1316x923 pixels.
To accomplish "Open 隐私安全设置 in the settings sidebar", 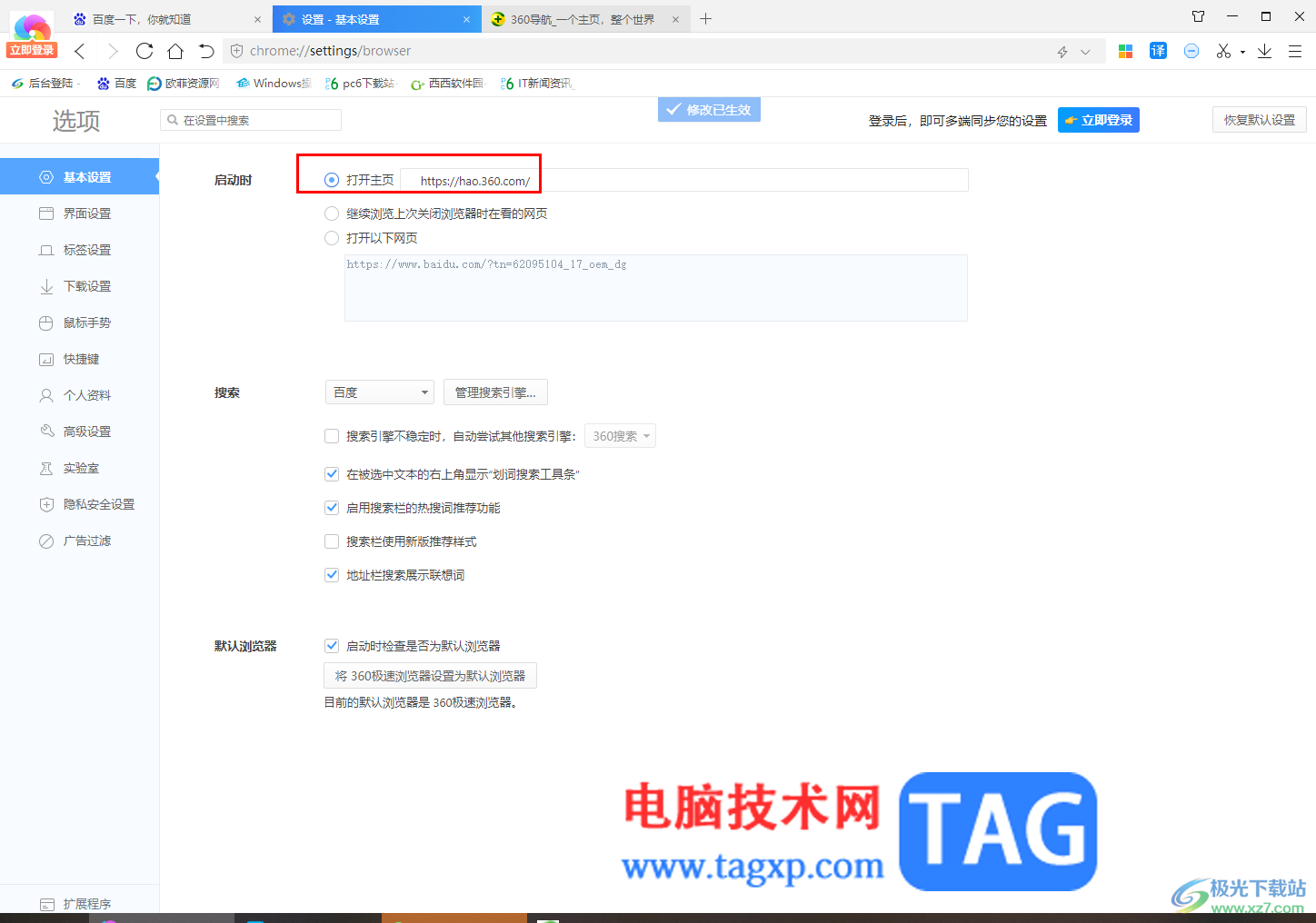I will pos(80,504).
